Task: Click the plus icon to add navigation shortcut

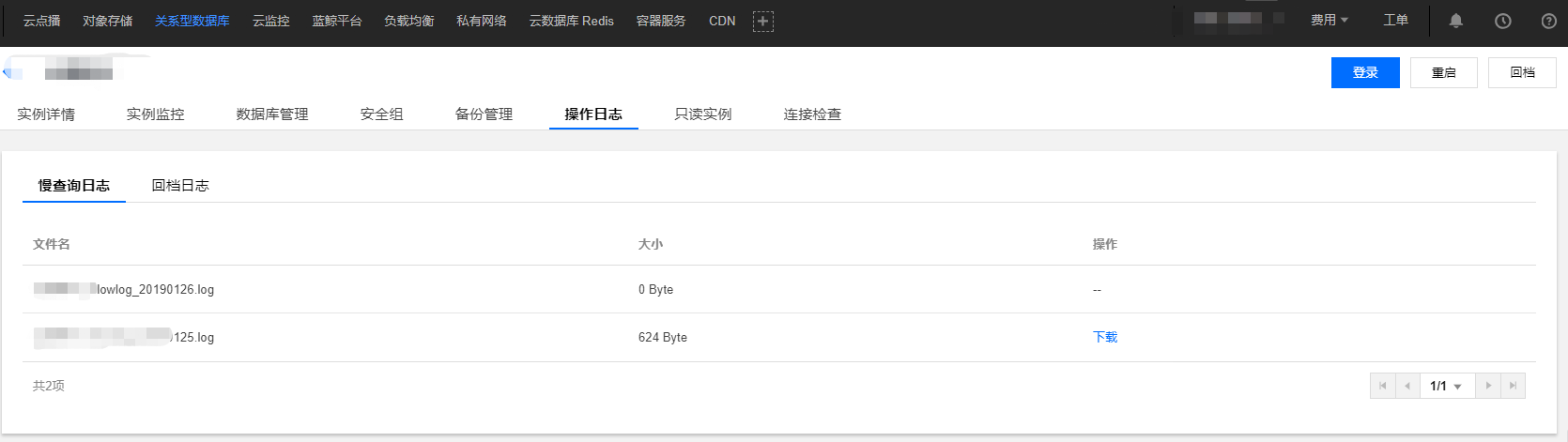Action: click(x=763, y=21)
